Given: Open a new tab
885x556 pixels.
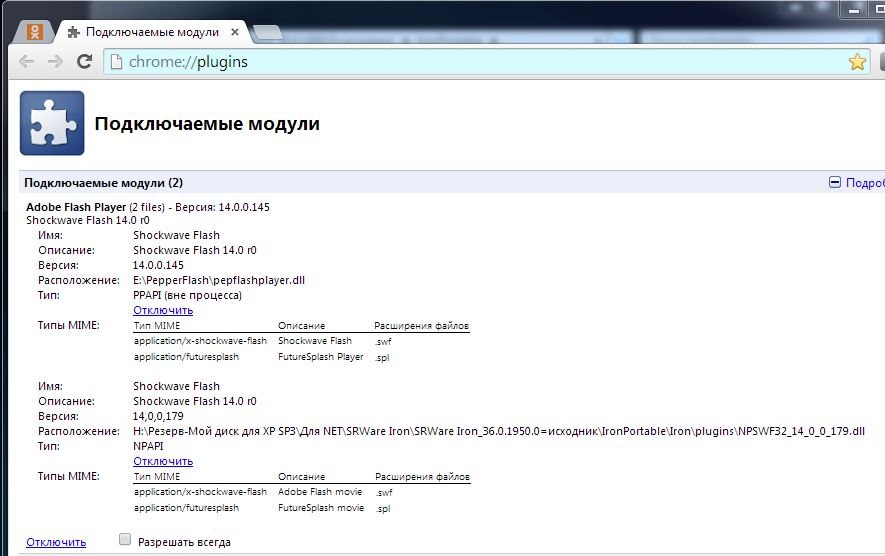Looking at the screenshot, I should pyautogui.click(x=268, y=33).
